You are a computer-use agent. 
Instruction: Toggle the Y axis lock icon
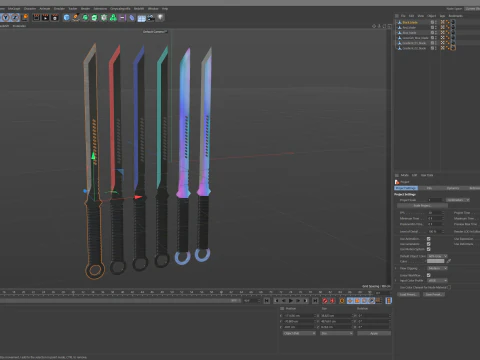click(6, 17)
